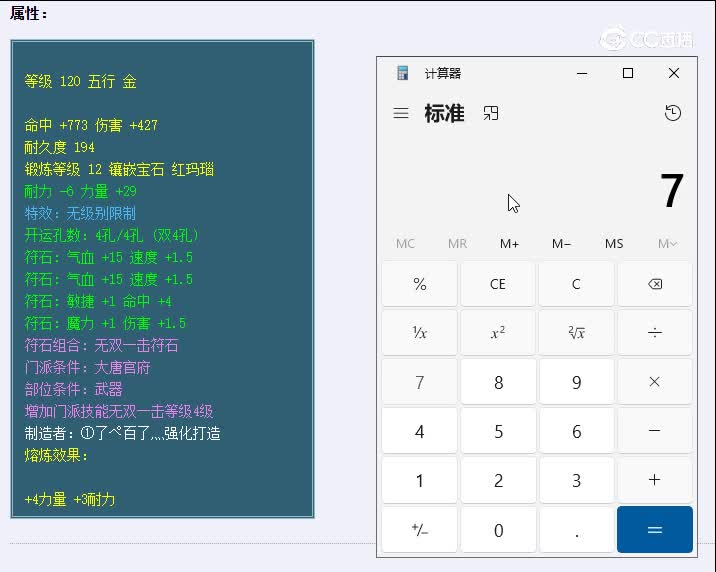The image size is (716, 572).
Task: Click digit 7 on the keypad
Action: click(x=420, y=382)
